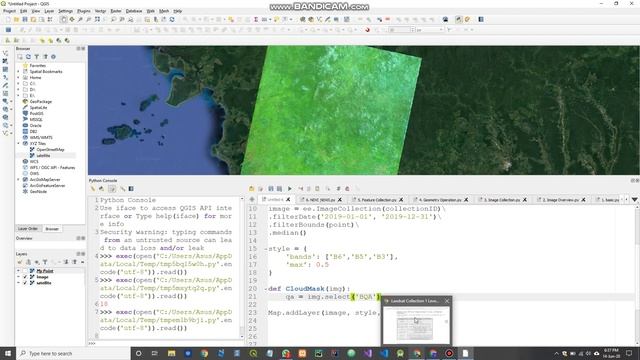Viewport: 640px width, 360px height.
Task: Toggle visibility of the My Point layer
Action: [25, 271]
